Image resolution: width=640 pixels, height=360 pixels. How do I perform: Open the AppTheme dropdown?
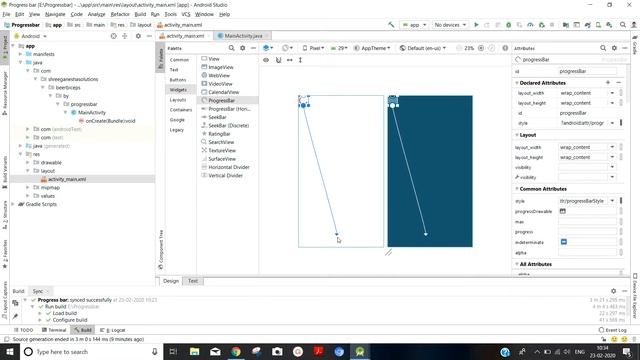pos(372,48)
